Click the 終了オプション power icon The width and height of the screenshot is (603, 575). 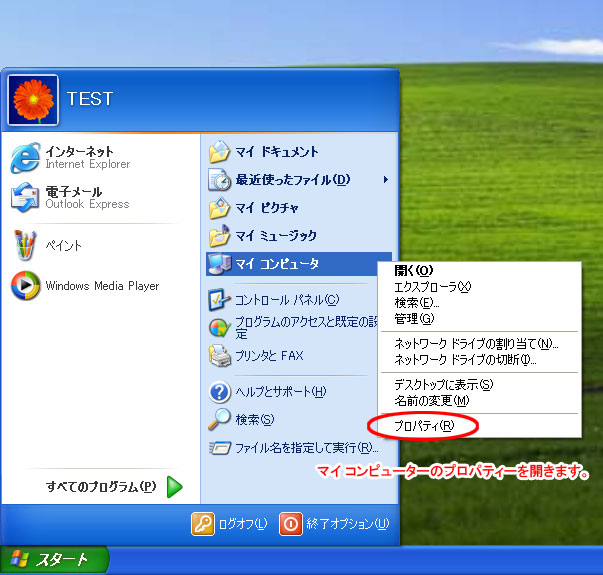291,523
